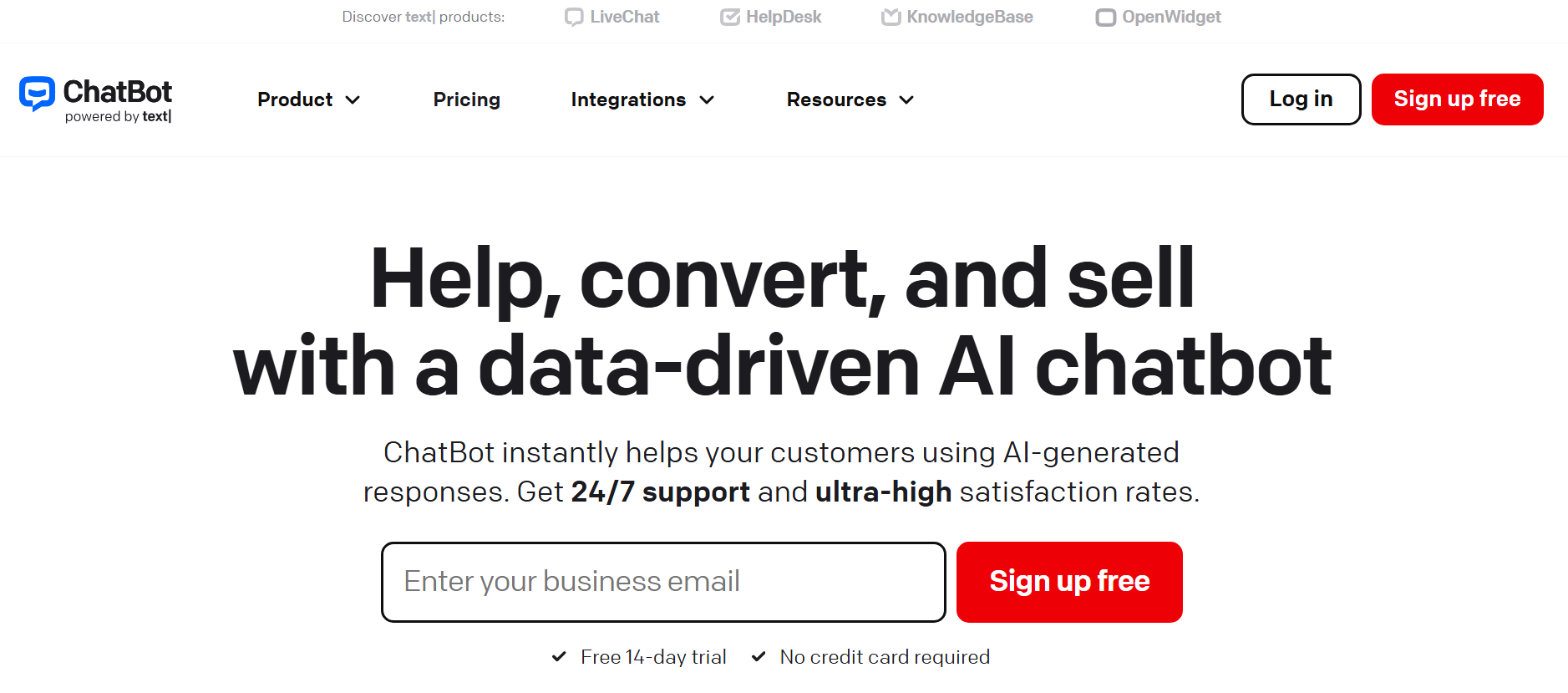Click the Discover text| products label
Image resolution: width=1568 pixels, height=693 pixels.
point(424,17)
